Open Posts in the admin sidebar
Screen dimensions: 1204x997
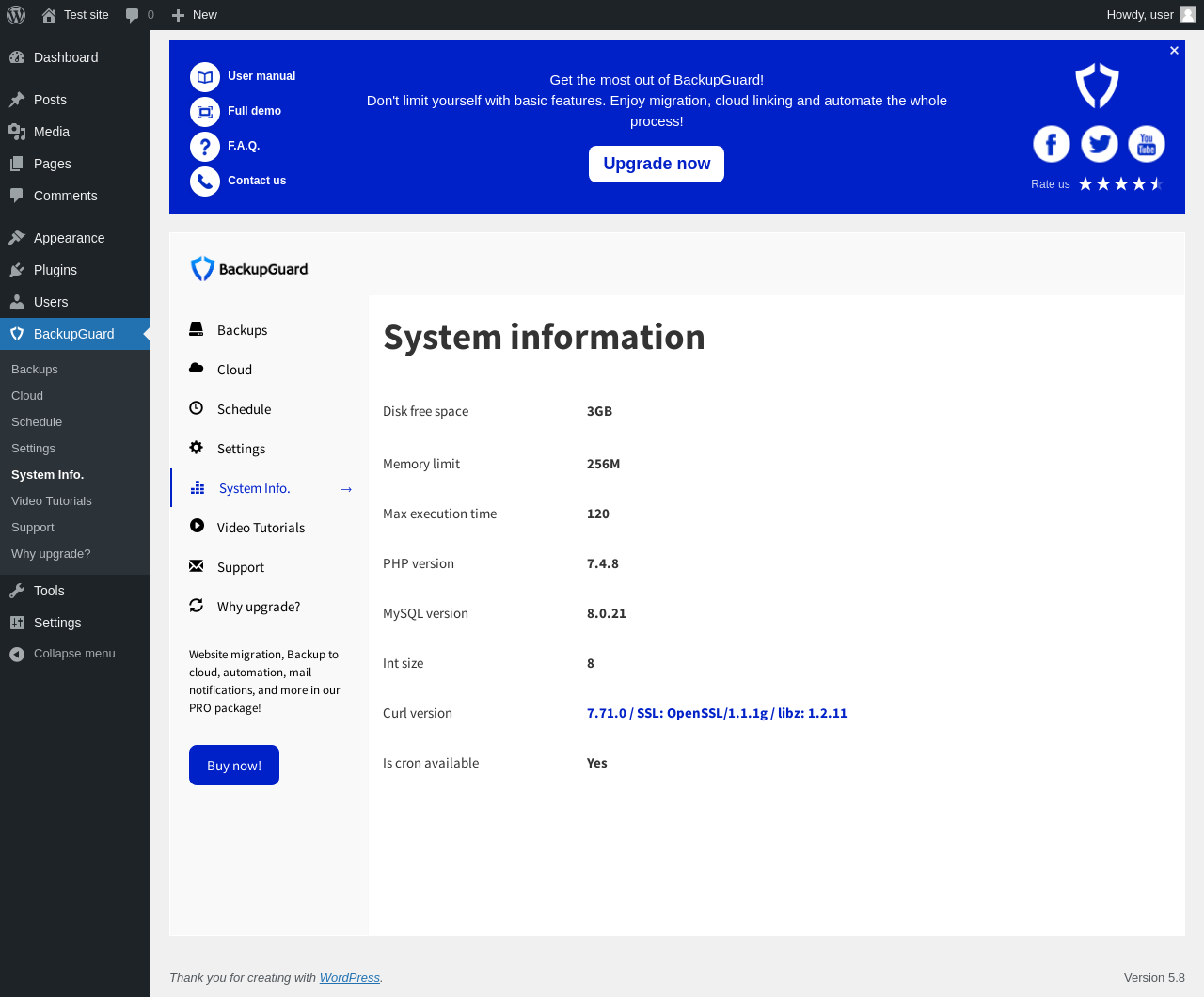(x=75, y=100)
